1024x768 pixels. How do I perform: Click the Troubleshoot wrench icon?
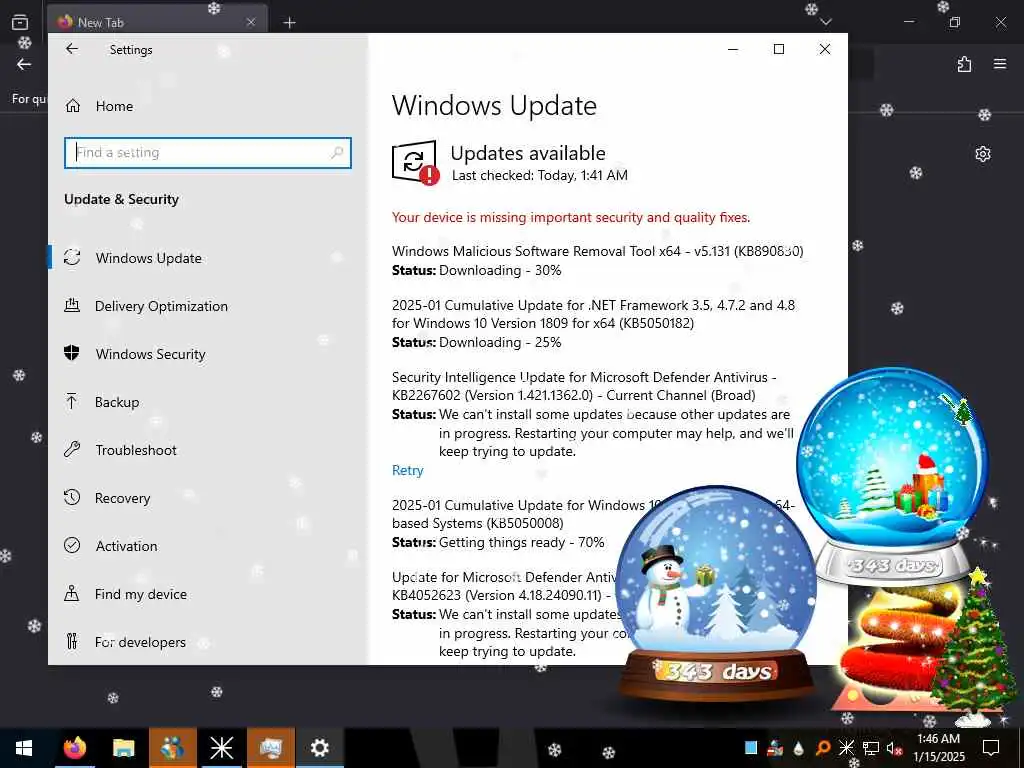[72, 449]
